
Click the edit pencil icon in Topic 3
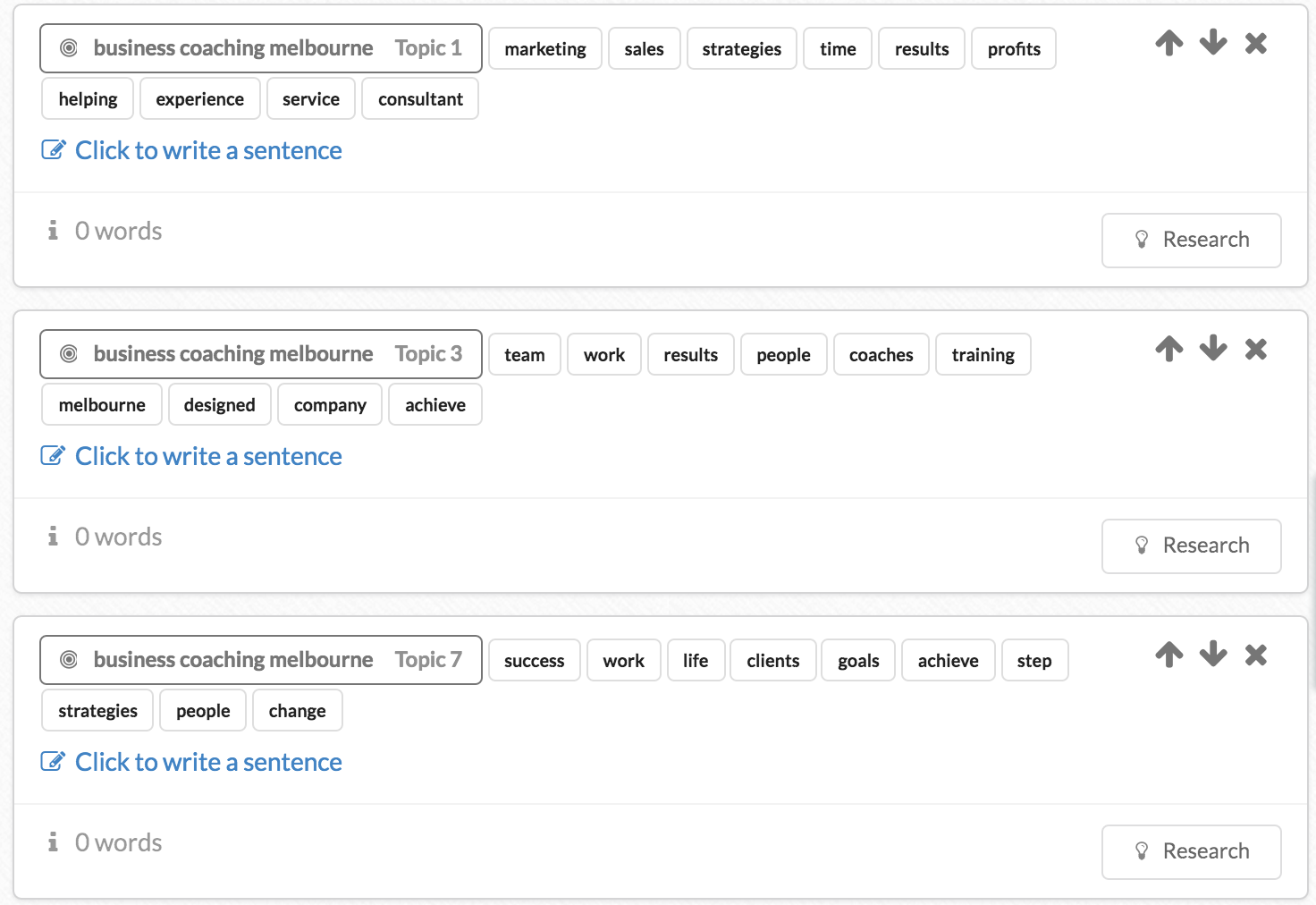pyautogui.click(x=54, y=455)
